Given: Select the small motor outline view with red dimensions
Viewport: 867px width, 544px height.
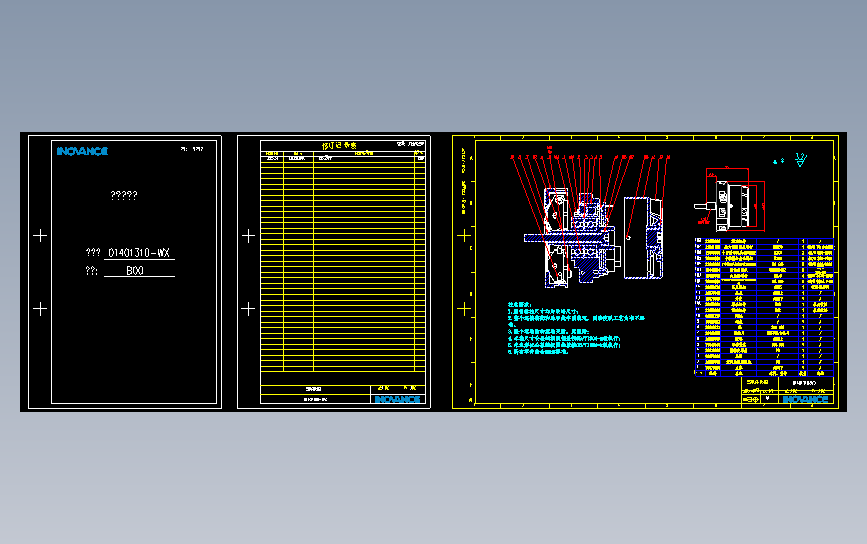Looking at the screenshot, I should (730, 200).
